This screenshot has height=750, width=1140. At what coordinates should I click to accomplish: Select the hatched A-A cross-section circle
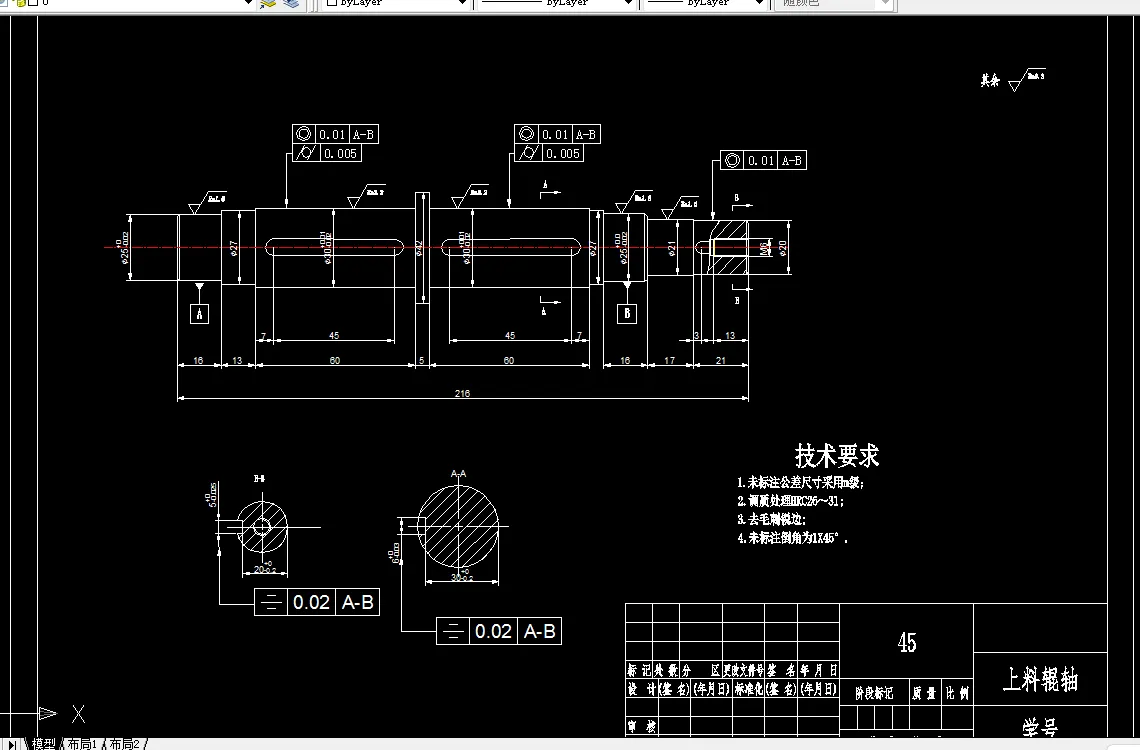(459, 527)
